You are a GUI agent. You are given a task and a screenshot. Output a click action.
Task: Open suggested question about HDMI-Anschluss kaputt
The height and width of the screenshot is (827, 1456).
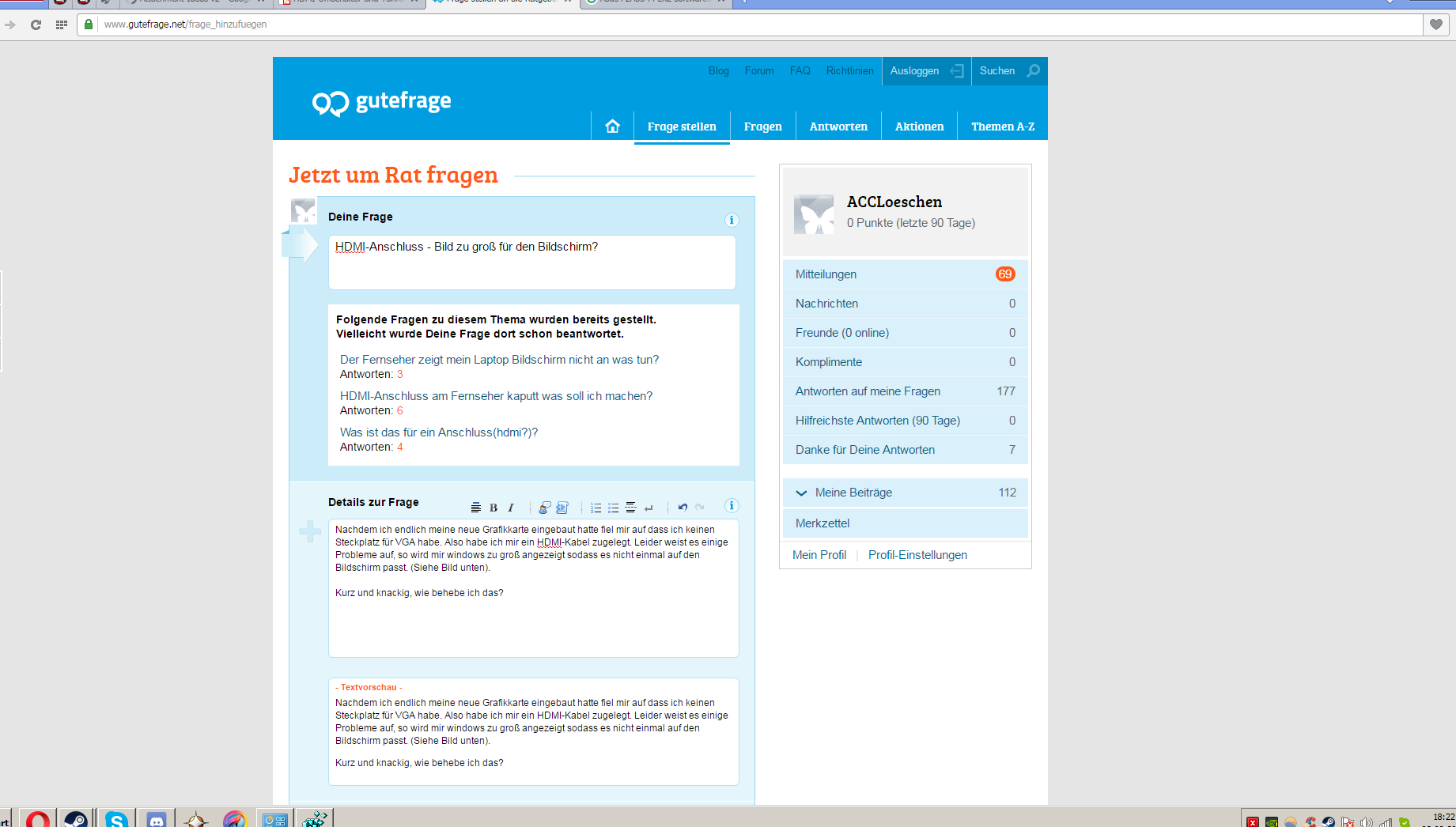pos(496,396)
